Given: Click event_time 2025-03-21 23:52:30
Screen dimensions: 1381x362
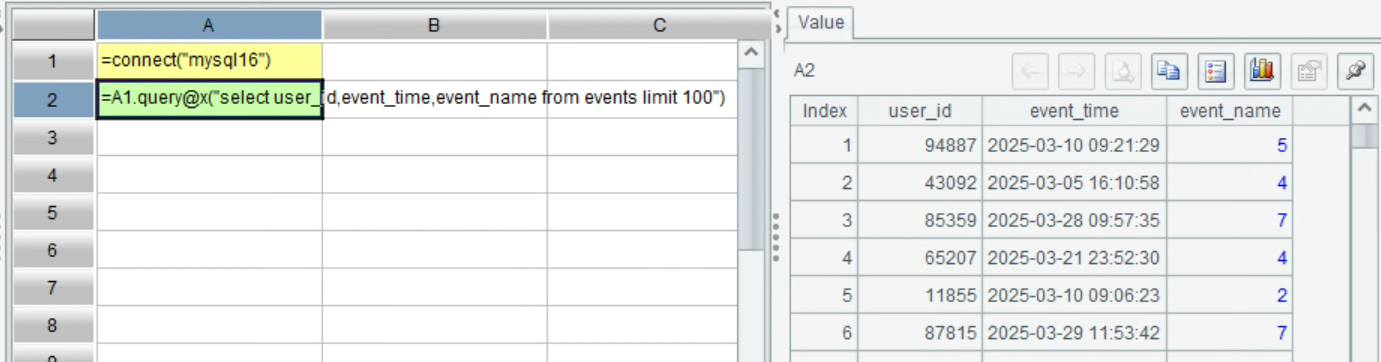Looking at the screenshot, I should point(1074,258).
